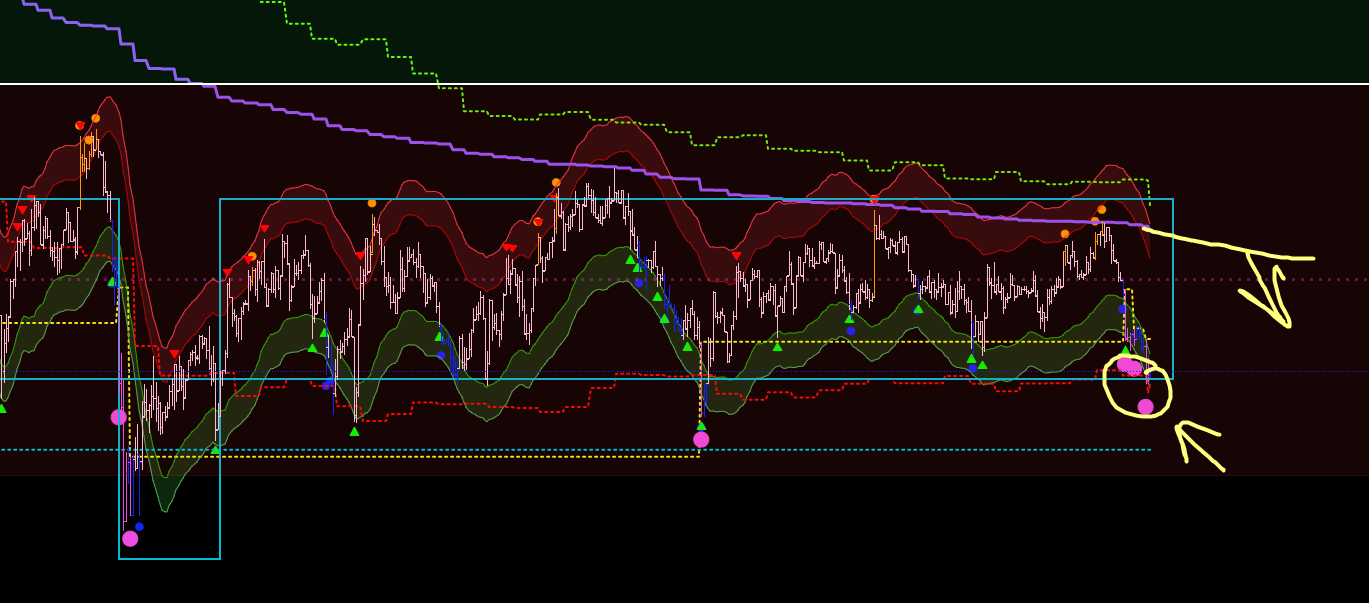Click the magenta dot inside the yellow circle
This screenshot has width=1369, height=603.
[1145, 406]
